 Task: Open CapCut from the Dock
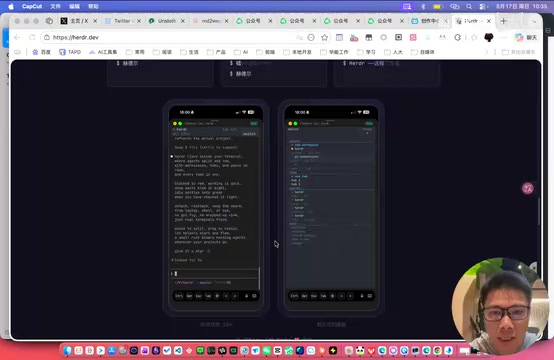click(x=278, y=350)
